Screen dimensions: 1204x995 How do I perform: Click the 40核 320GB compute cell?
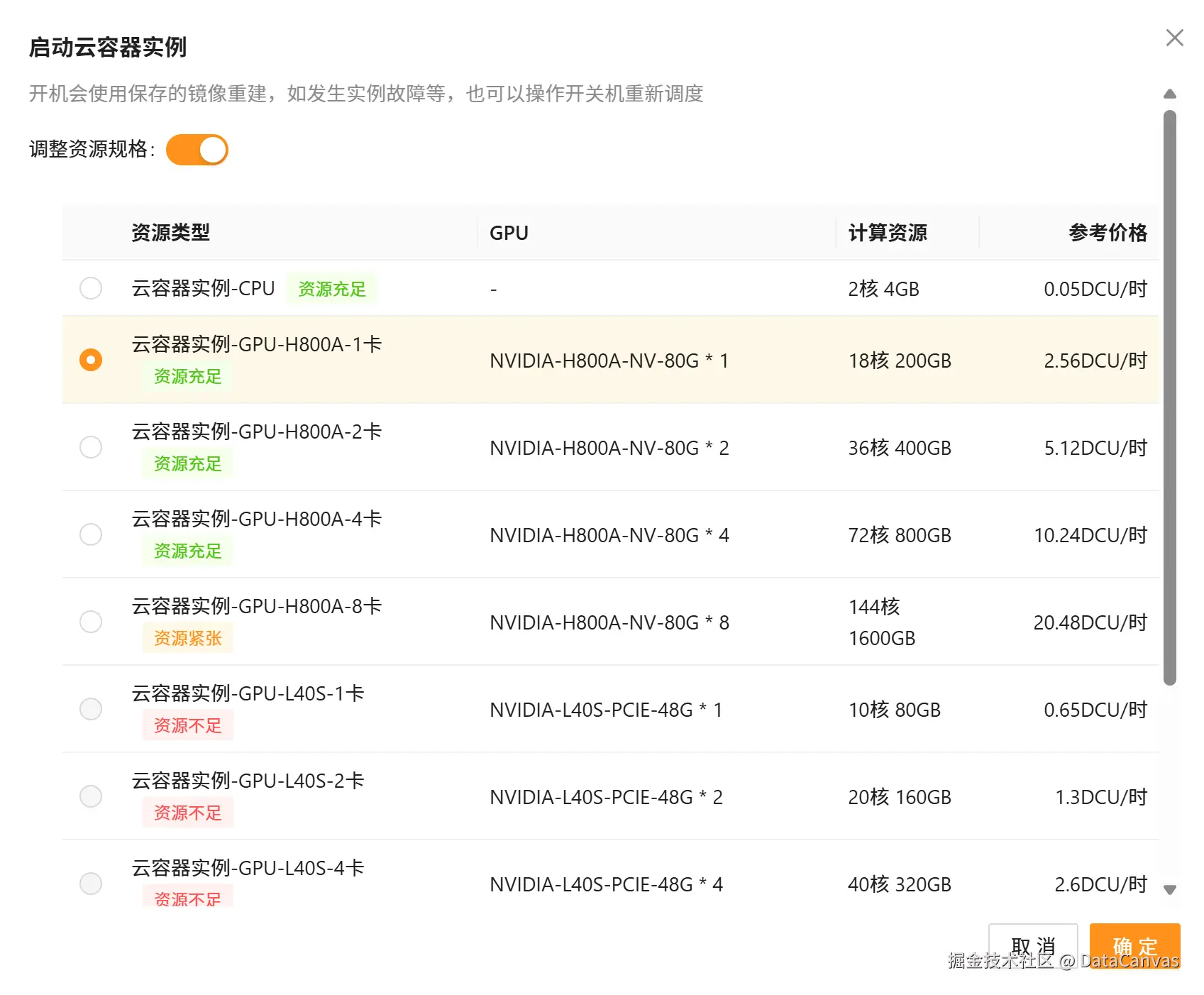point(900,884)
